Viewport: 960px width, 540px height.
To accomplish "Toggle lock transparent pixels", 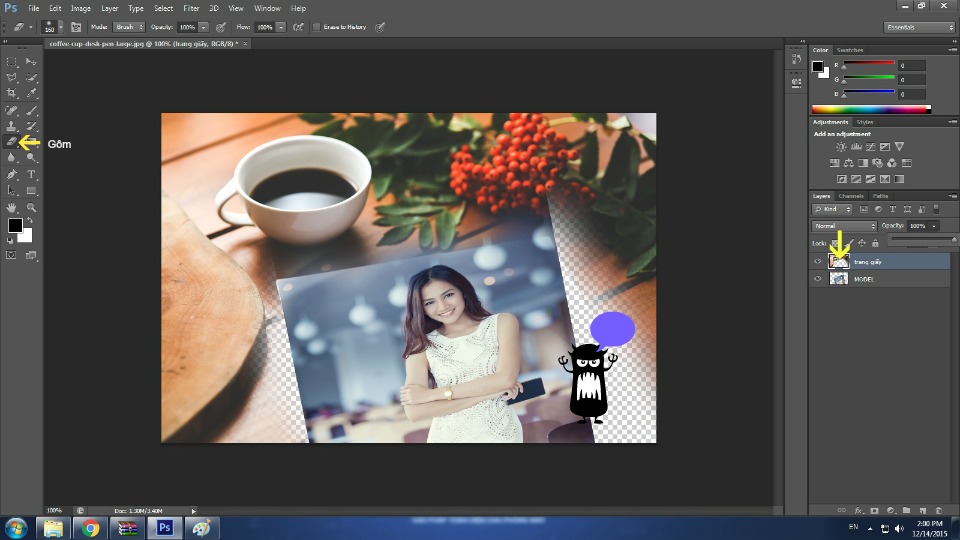I will pyautogui.click(x=835, y=243).
